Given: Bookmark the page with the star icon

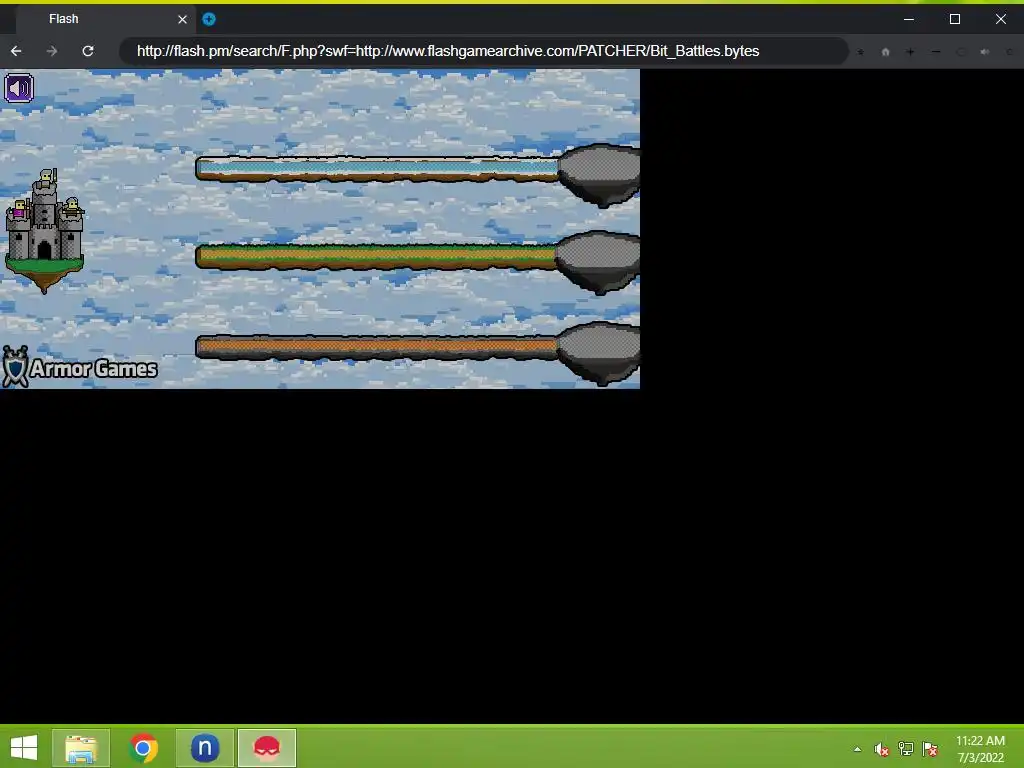Looking at the screenshot, I should click(x=861, y=52).
